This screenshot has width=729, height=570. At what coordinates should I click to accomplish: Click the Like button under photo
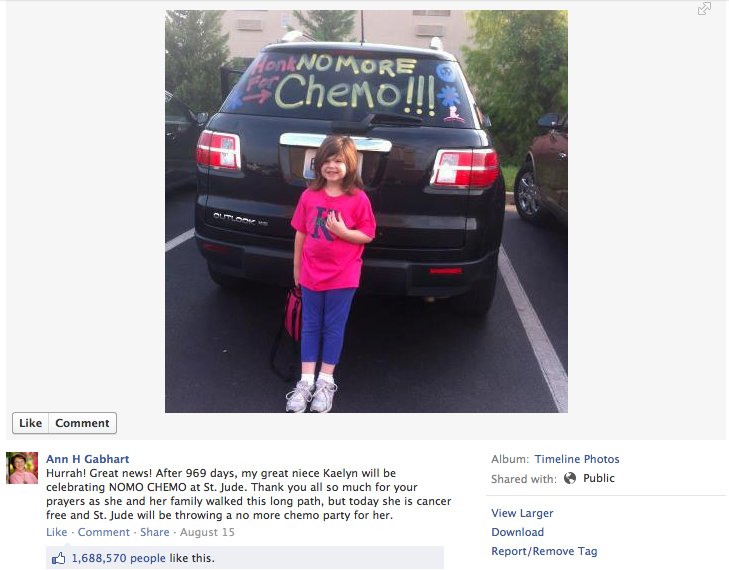click(x=30, y=423)
